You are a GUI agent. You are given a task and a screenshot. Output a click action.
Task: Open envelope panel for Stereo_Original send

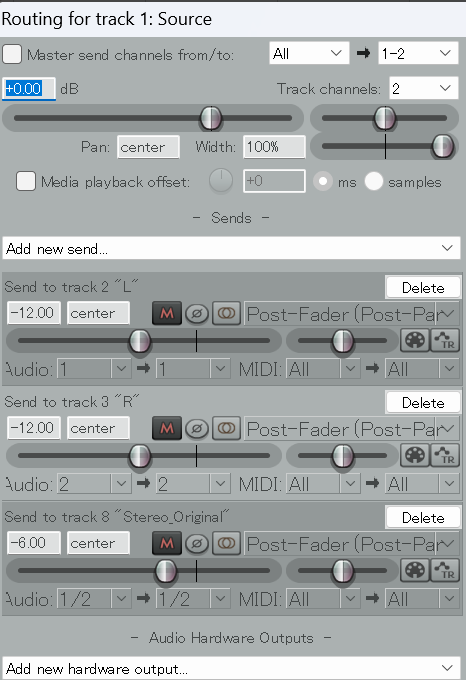click(445, 570)
